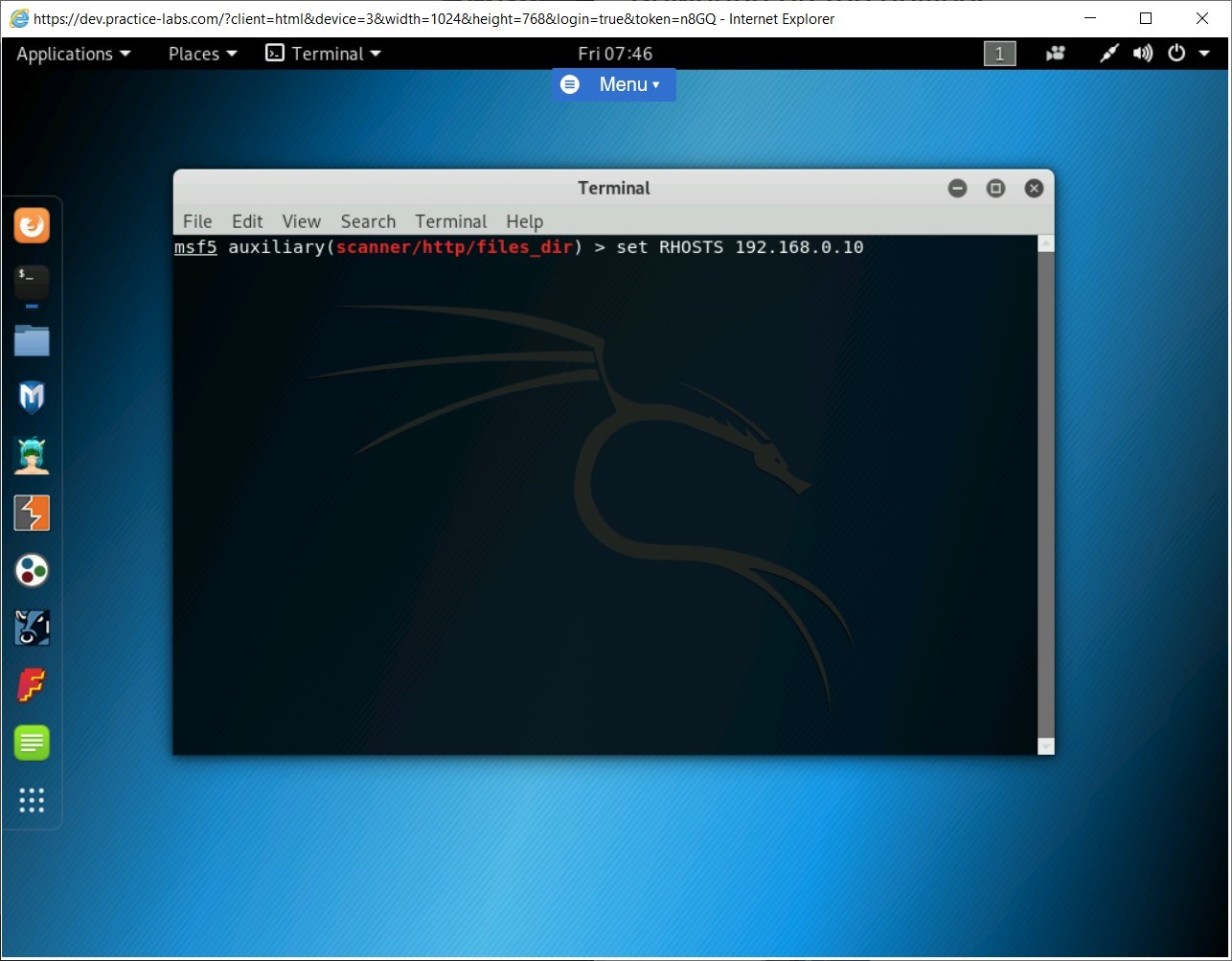Launch a new terminal from the dock
Image resolution: width=1232 pixels, height=961 pixels.
click(x=32, y=283)
